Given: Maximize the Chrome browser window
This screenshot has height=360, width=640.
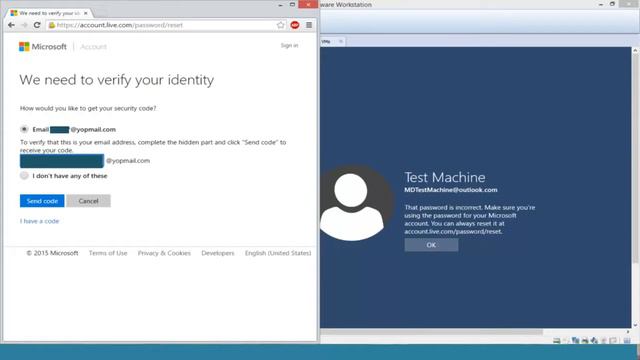Looking at the screenshot, I should 292,4.
